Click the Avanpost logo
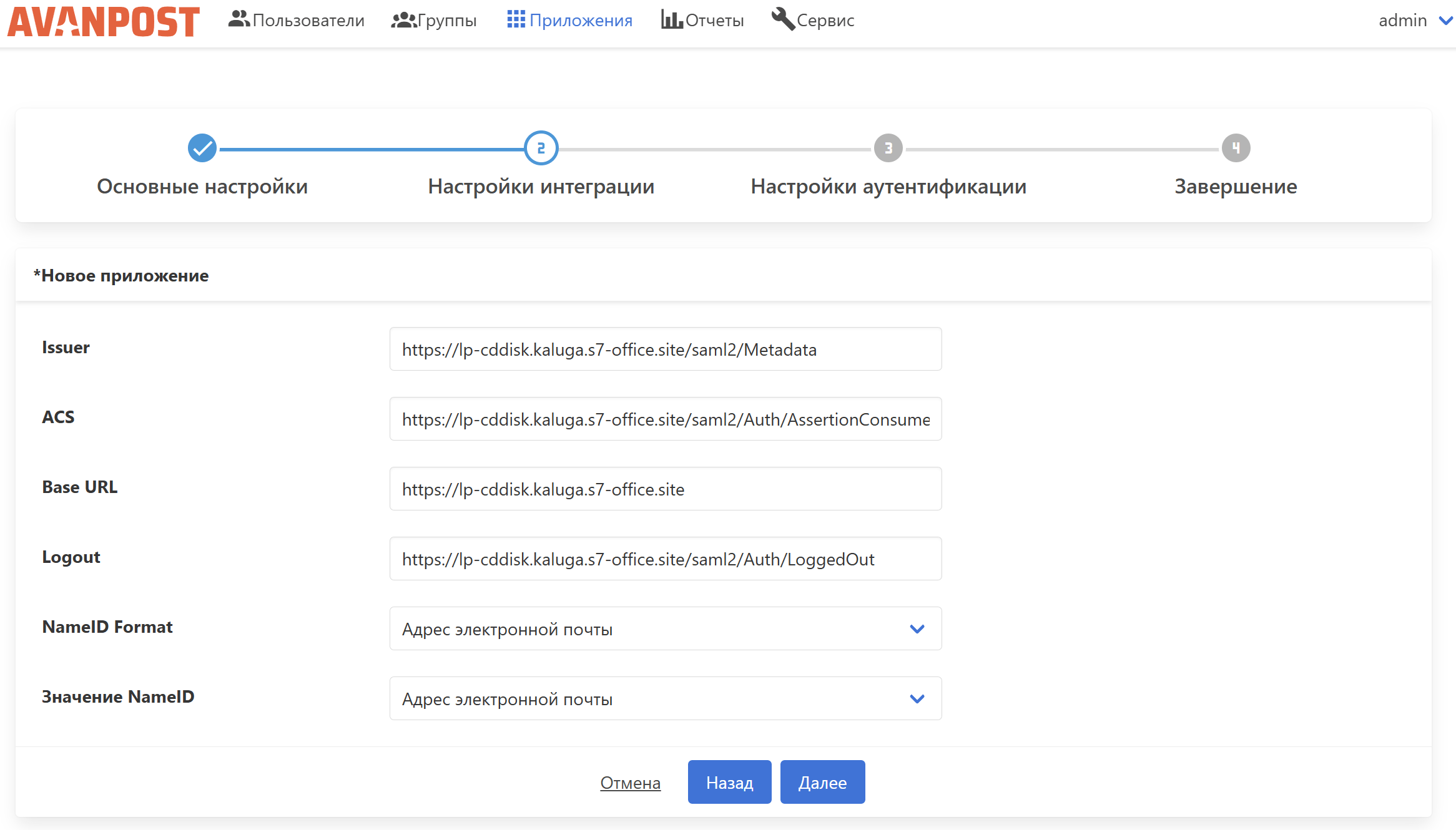This screenshot has height=830, width=1456. [x=104, y=21]
